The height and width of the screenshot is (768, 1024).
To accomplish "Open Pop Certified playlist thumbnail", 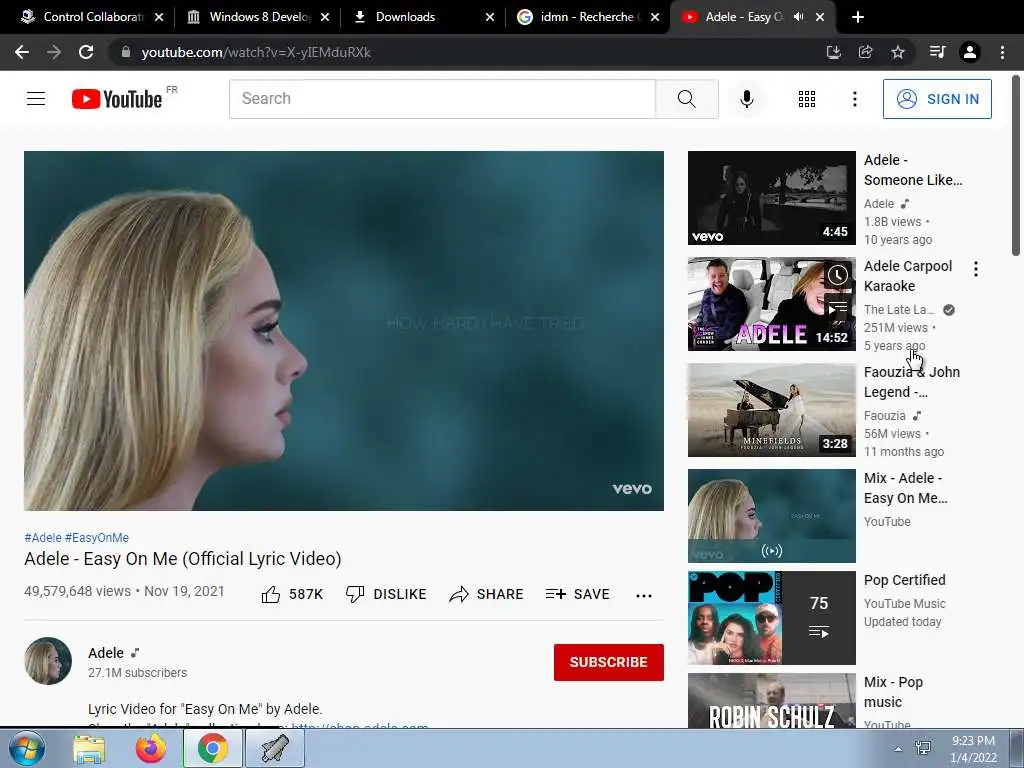I will (771, 618).
